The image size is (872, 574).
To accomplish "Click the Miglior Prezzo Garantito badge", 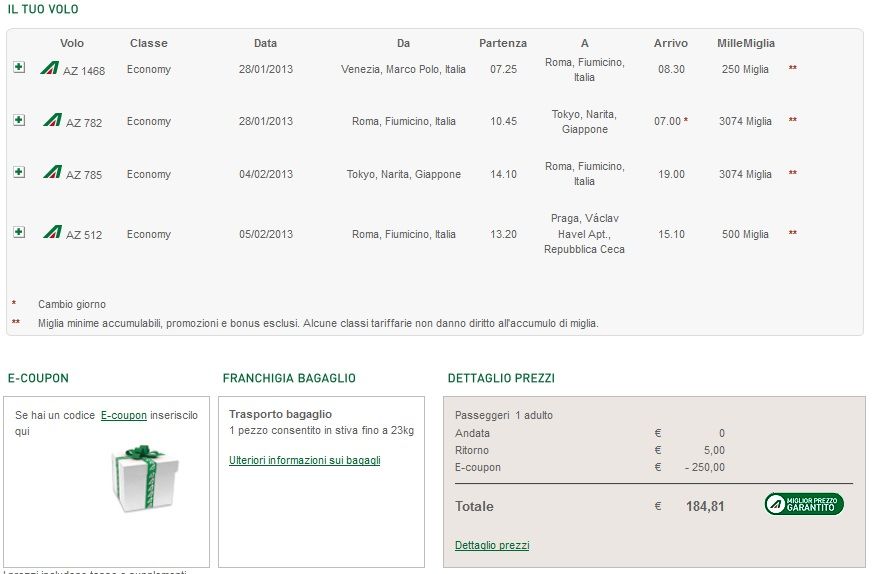I will [x=804, y=504].
